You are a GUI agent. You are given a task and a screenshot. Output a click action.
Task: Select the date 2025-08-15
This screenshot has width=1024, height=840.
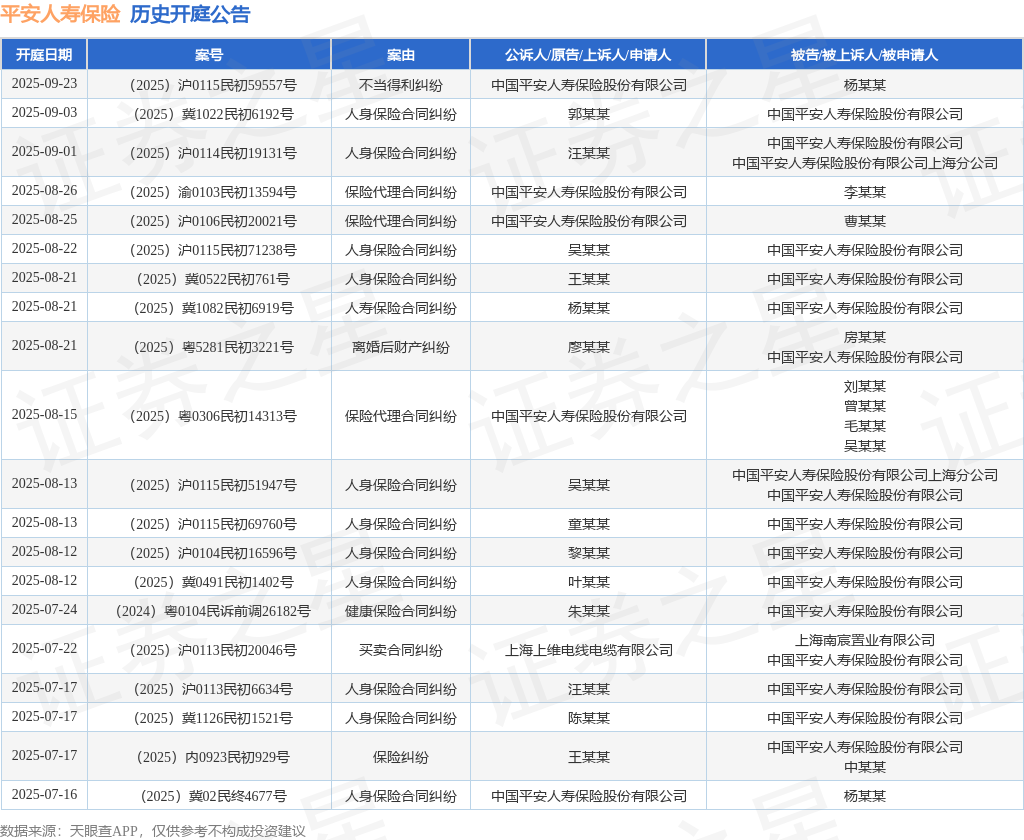[44, 415]
